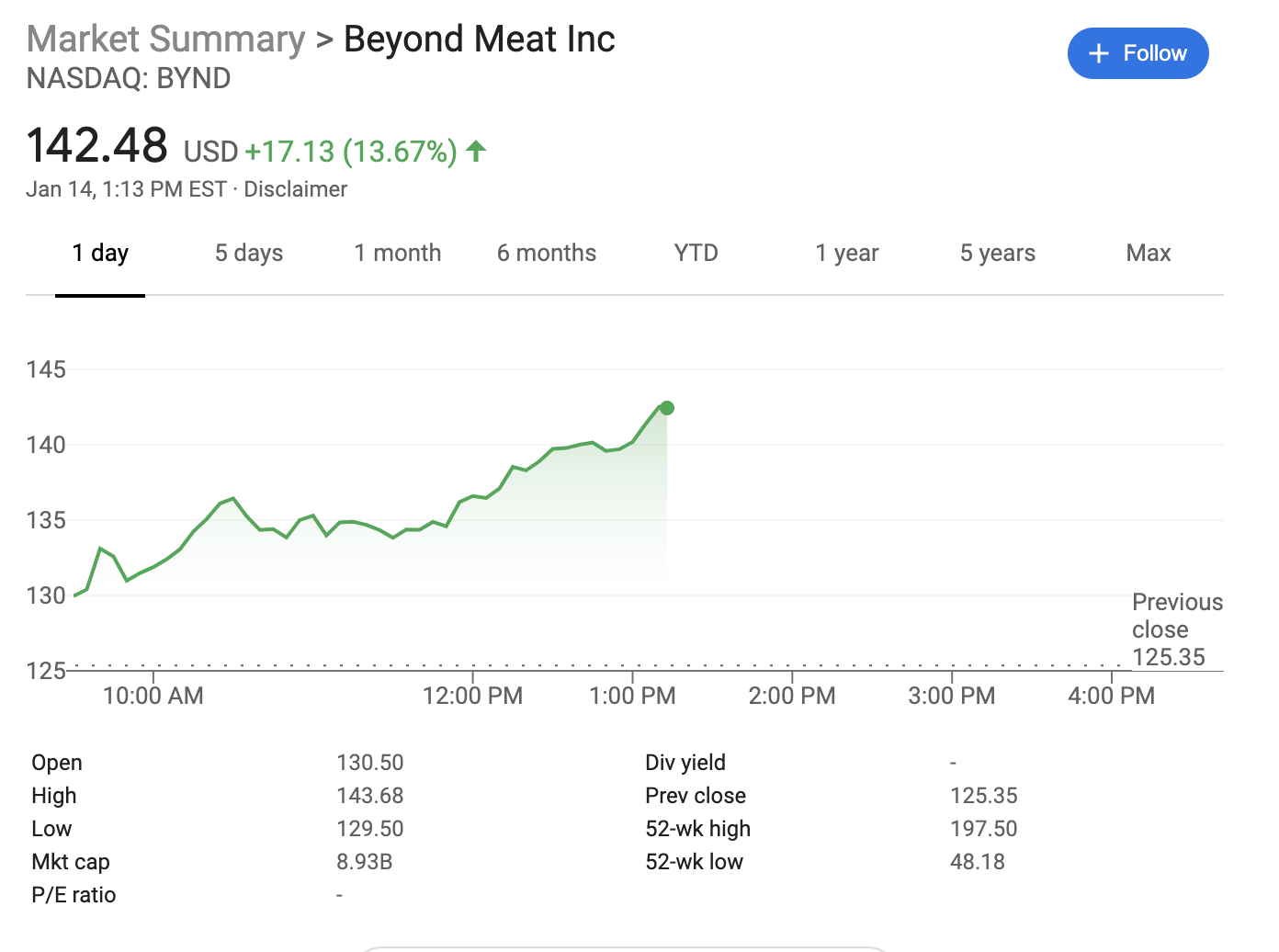This screenshot has height=952, width=1279.
Task: Click the 10:00 AM time axis label
Action: [x=153, y=696]
